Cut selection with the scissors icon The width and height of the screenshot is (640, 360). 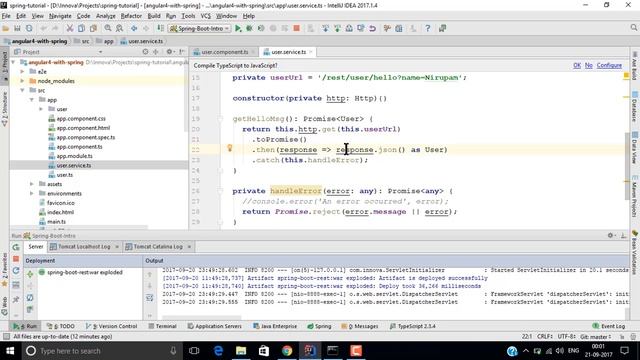point(70,28)
